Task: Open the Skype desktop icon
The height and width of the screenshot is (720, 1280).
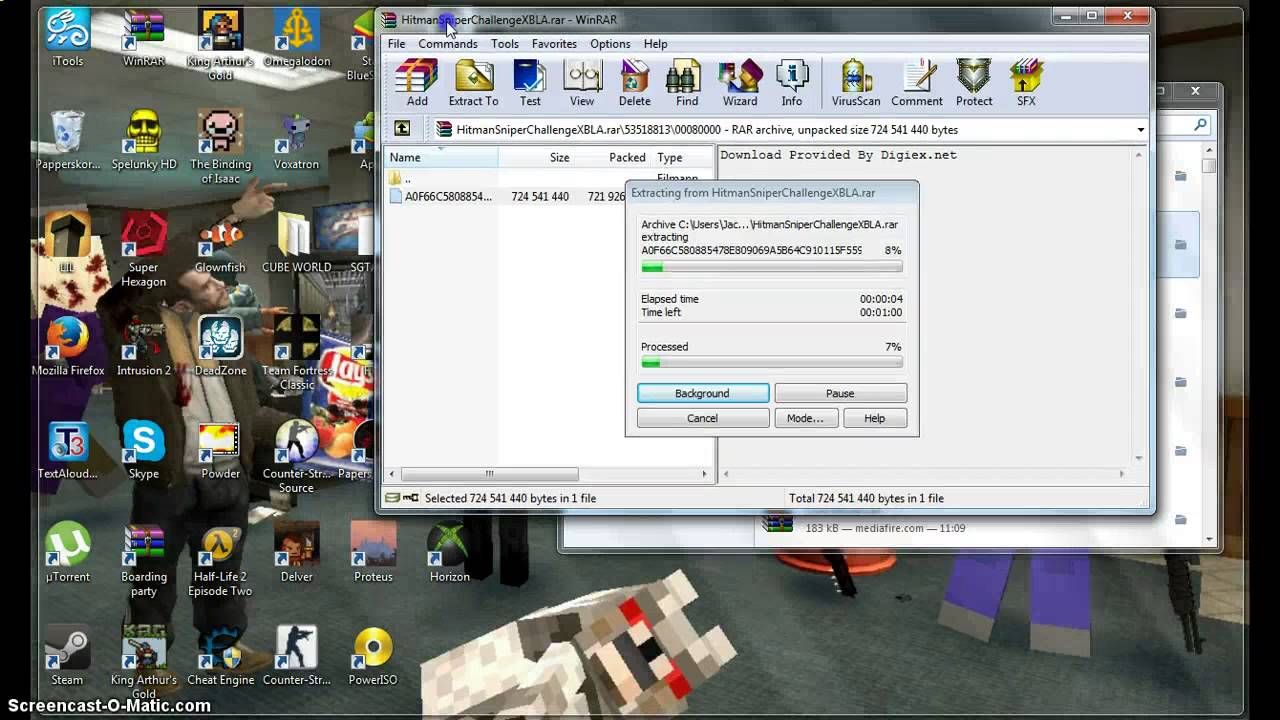Action: click(144, 450)
